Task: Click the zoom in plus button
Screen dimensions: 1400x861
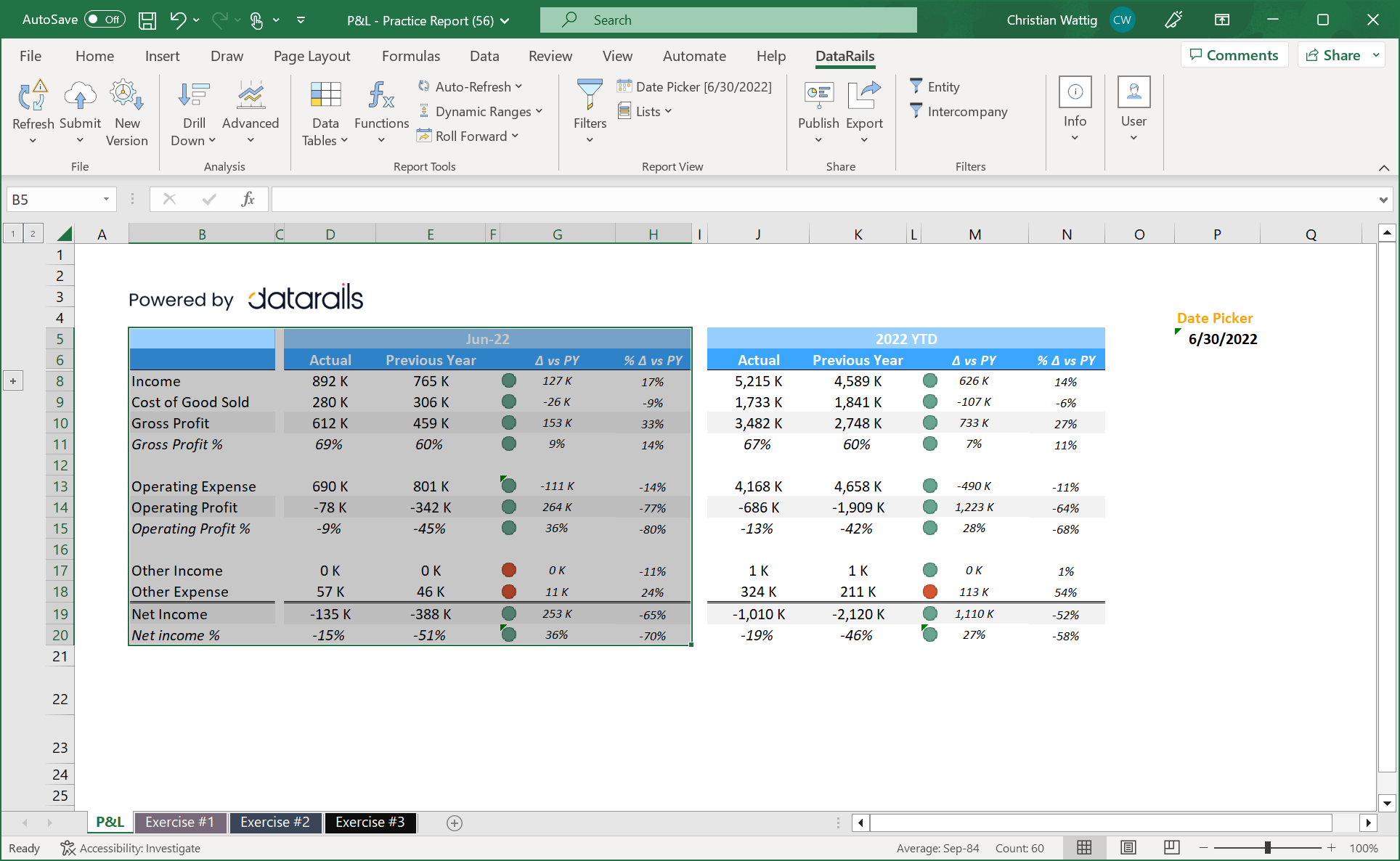Action: 1331,848
